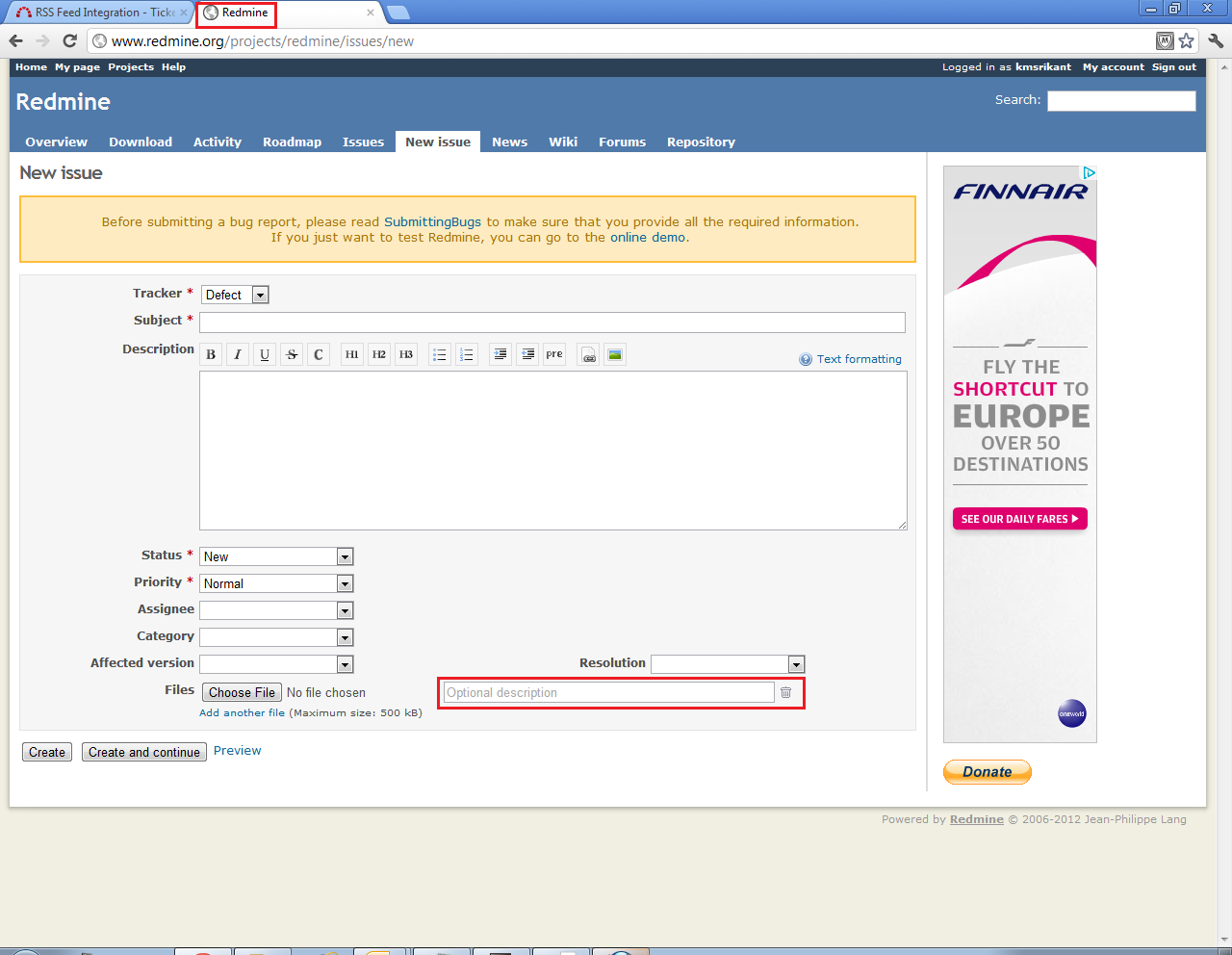
Task: Open the Activity tab
Action: (x=218, y=142)
